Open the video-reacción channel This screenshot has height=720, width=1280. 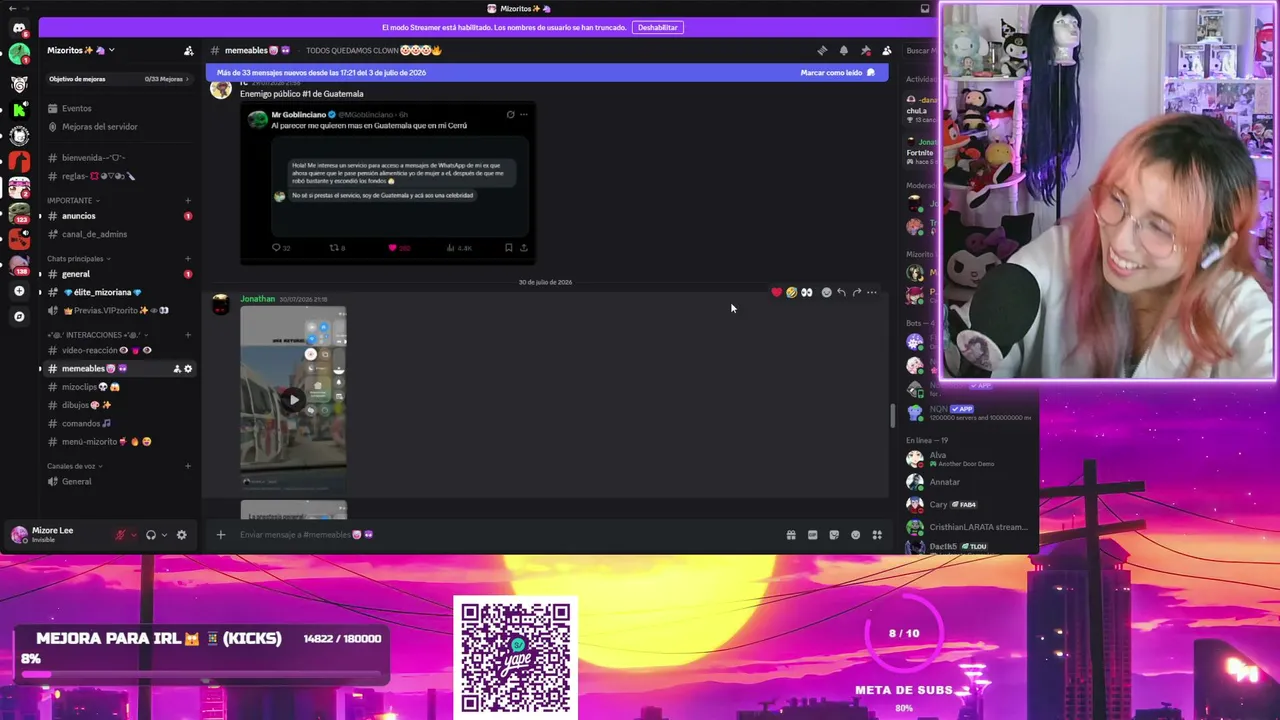[x=119, y=351]
